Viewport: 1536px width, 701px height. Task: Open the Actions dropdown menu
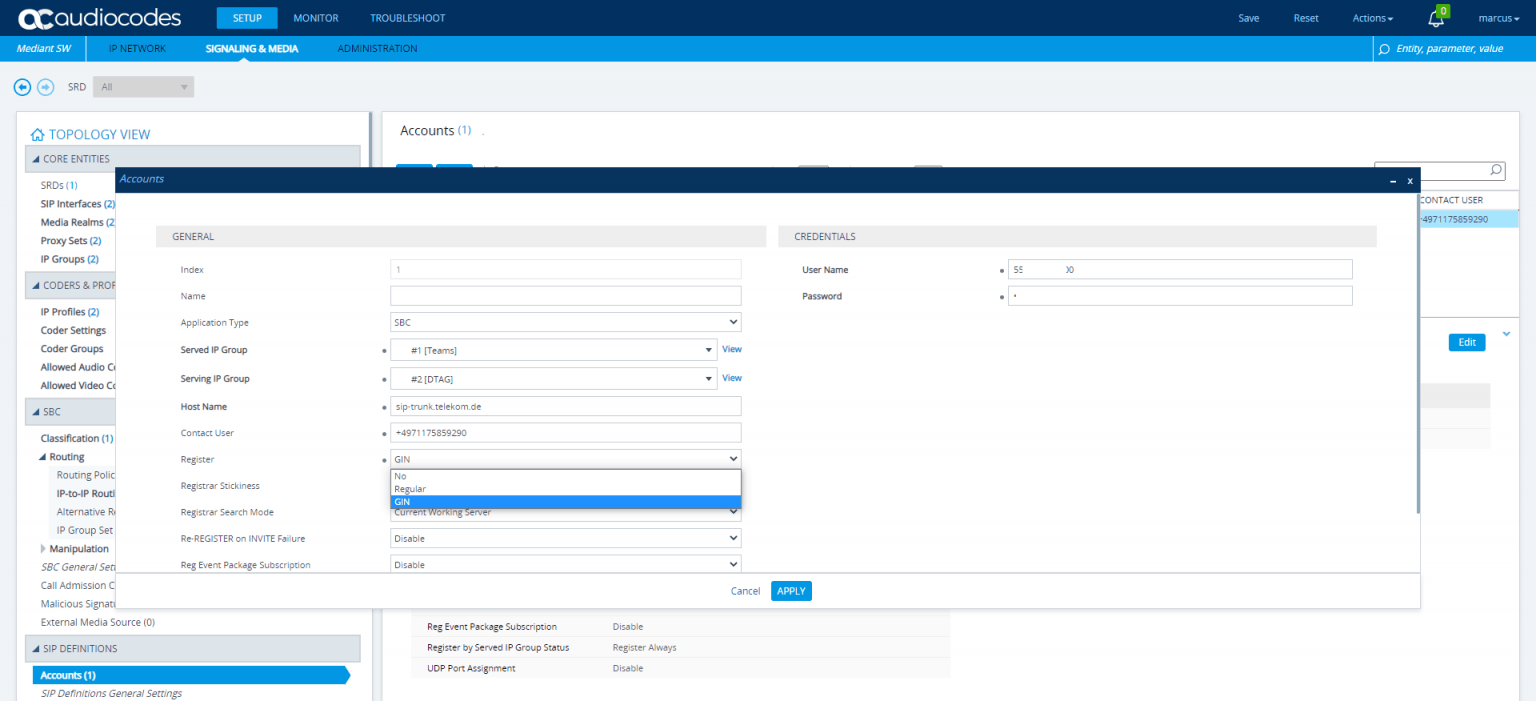(x=1372, y=17)
